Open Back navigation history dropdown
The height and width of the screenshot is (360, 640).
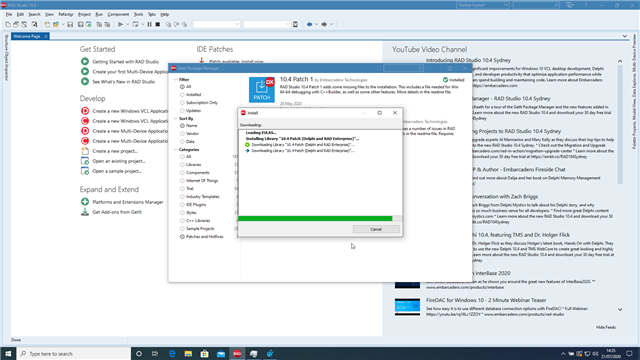click(316, 24)
